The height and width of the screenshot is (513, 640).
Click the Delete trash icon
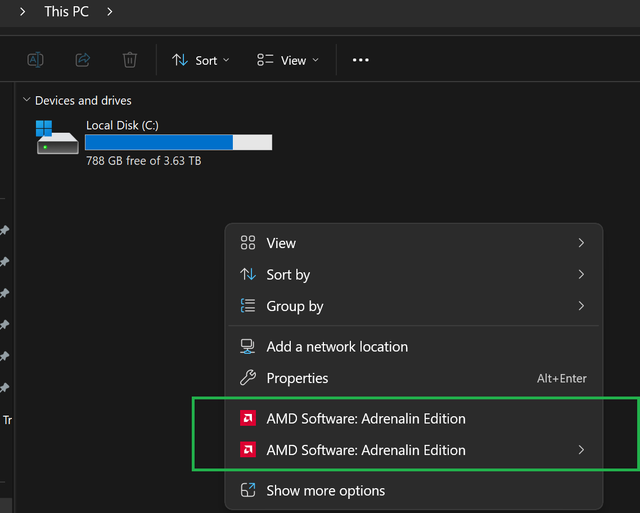pyautogui.click(x=130, y=60)
